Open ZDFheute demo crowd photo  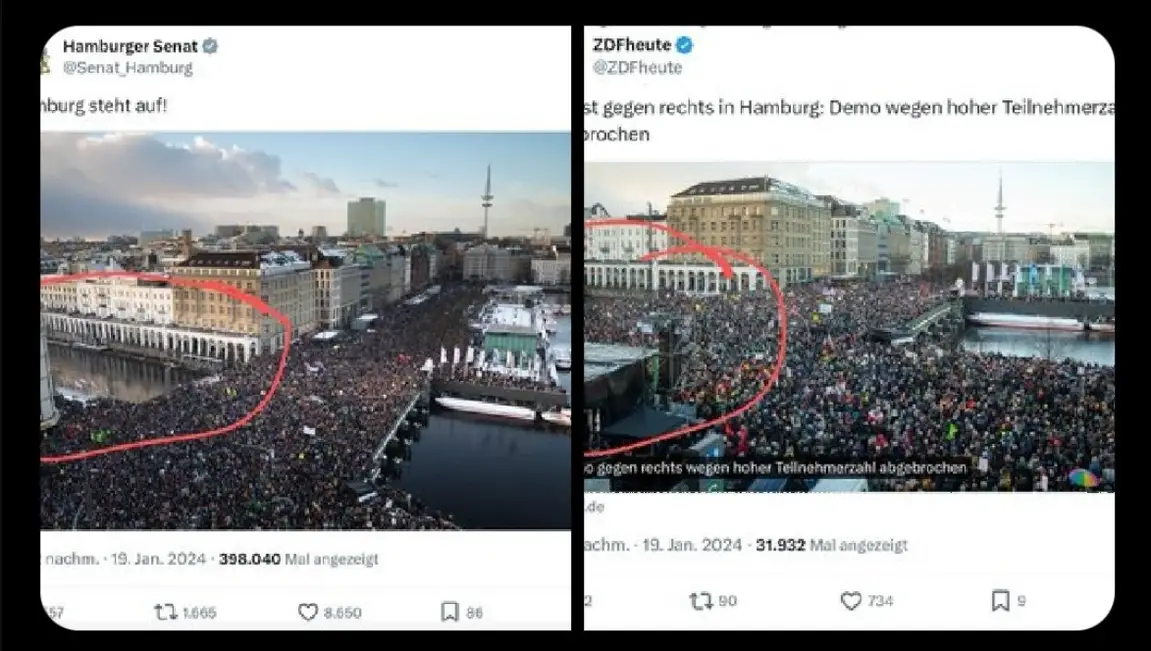849,327
